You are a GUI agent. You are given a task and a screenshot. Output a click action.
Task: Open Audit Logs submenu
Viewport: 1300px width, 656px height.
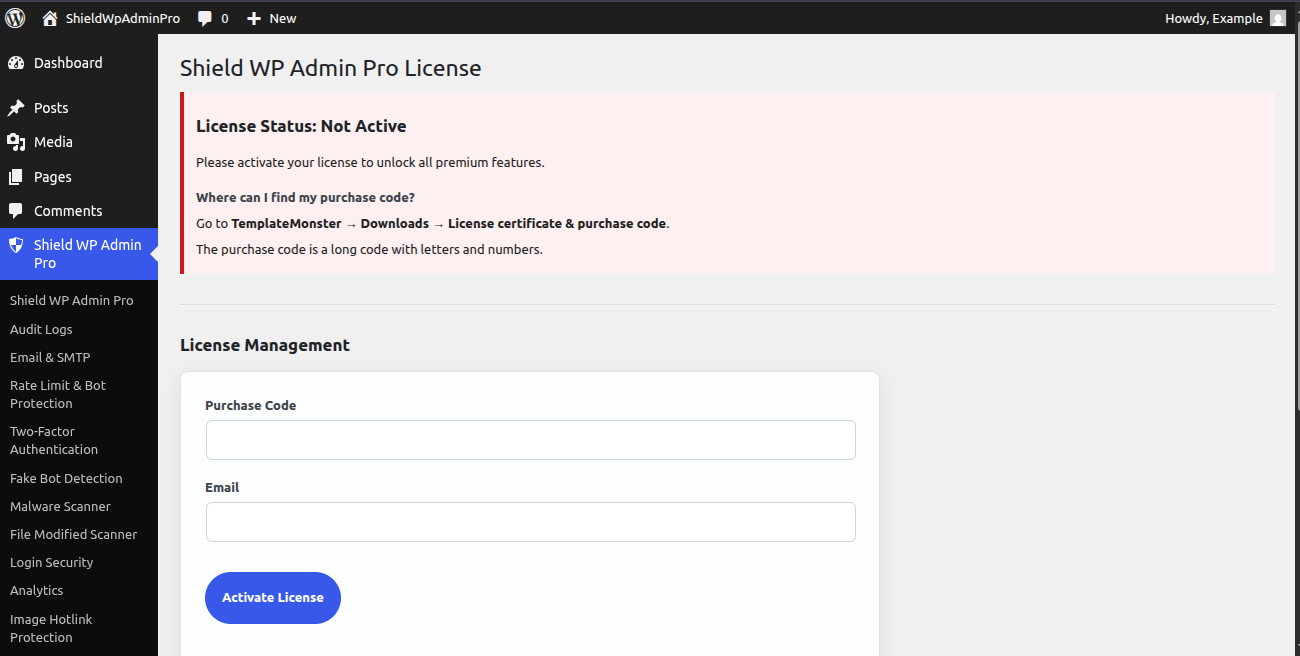(x=41, y=329)
